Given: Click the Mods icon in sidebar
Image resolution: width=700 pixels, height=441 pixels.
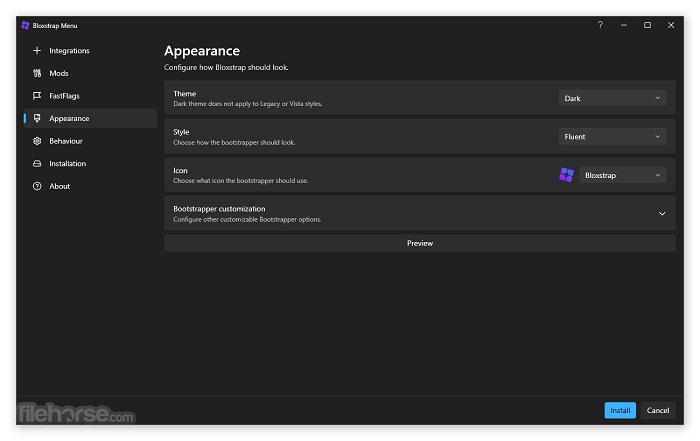Looking at the screenshot, I should pyautogui.click(x=37, y=73).
